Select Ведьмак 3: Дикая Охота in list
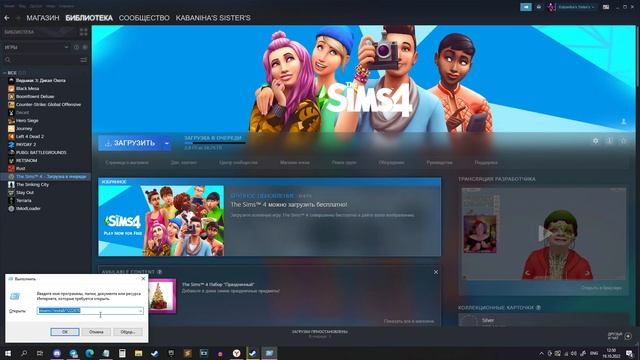Screen dimensions: 640x360 tap(41, 80)
